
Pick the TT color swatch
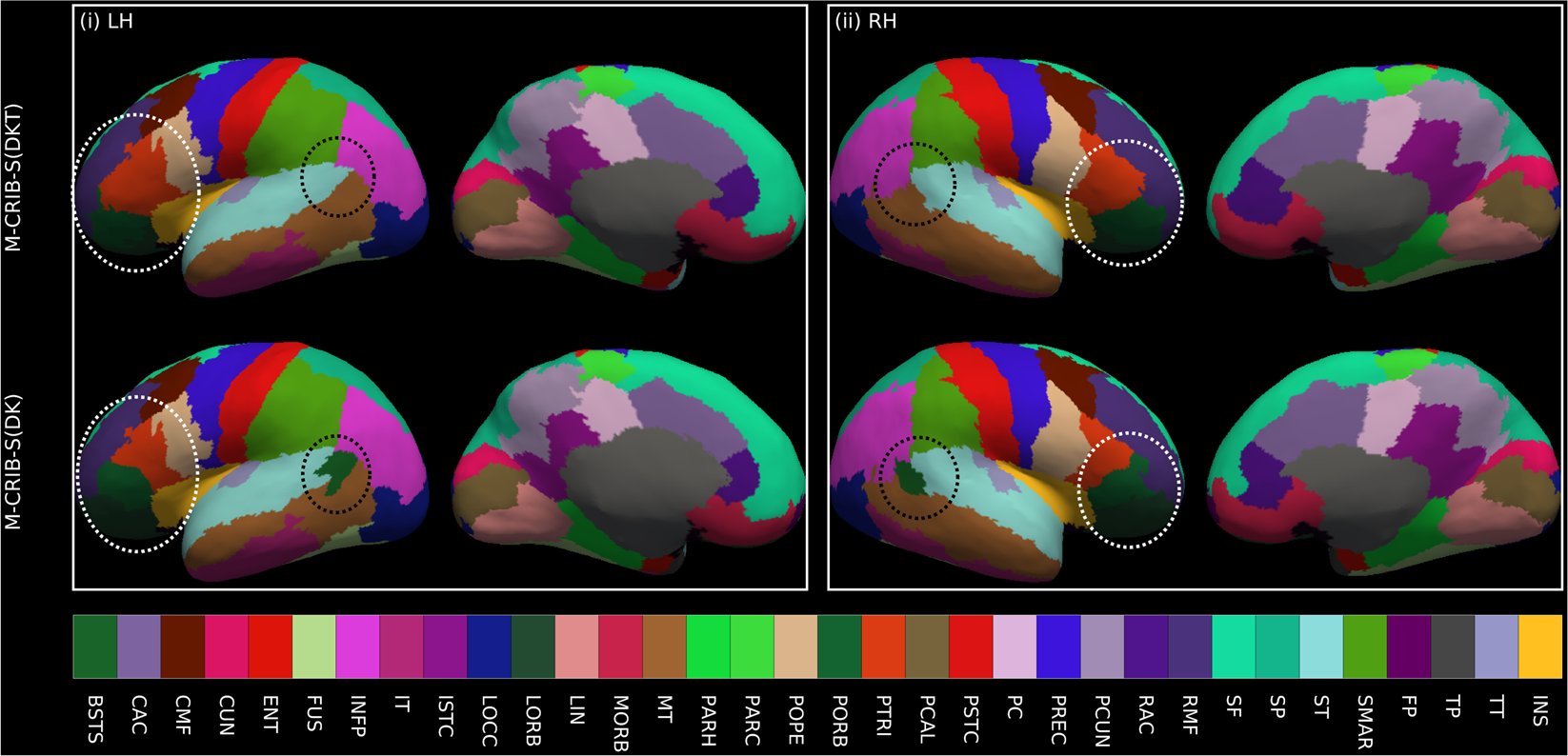1498,647
